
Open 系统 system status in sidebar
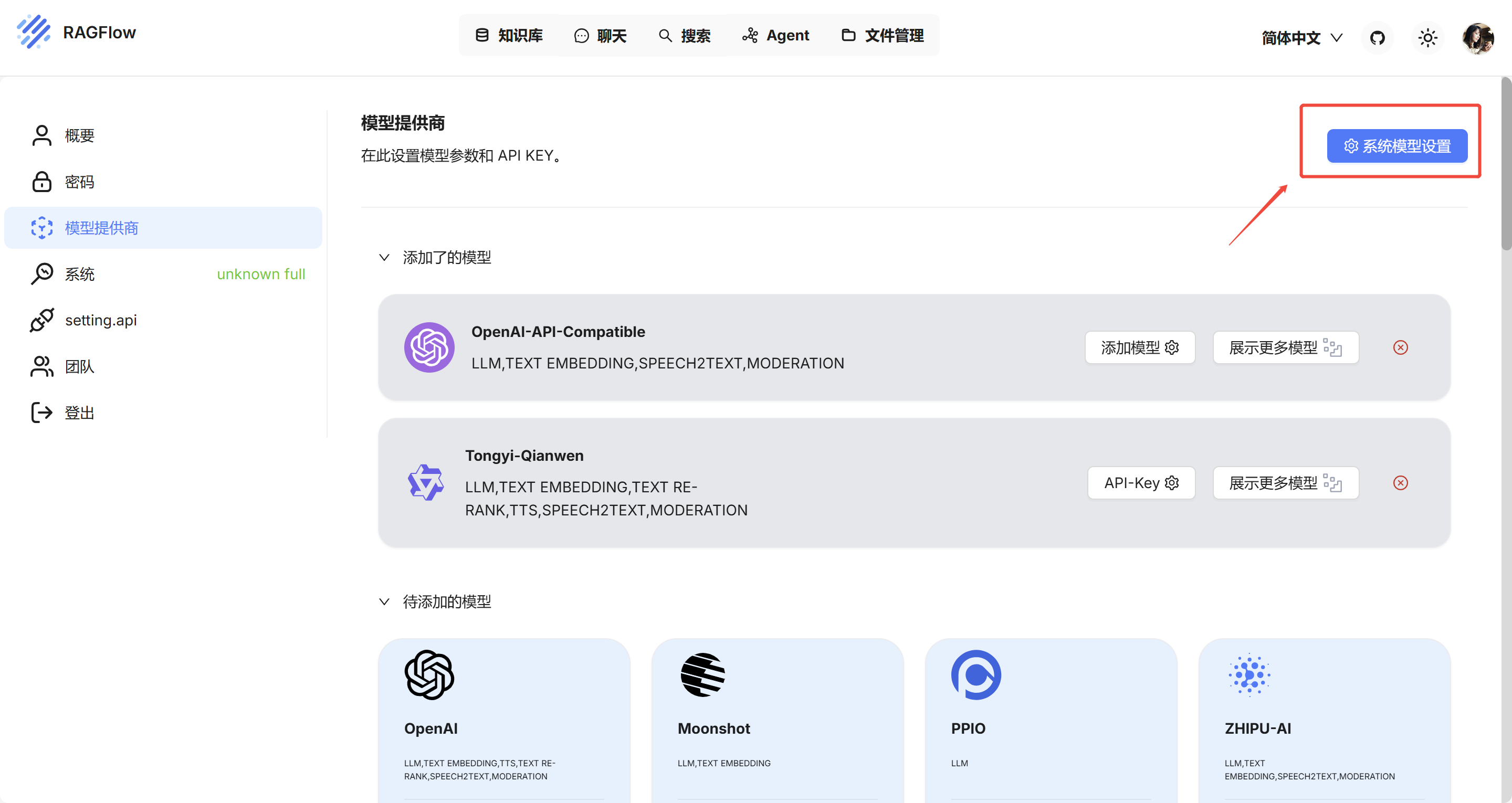163,274
